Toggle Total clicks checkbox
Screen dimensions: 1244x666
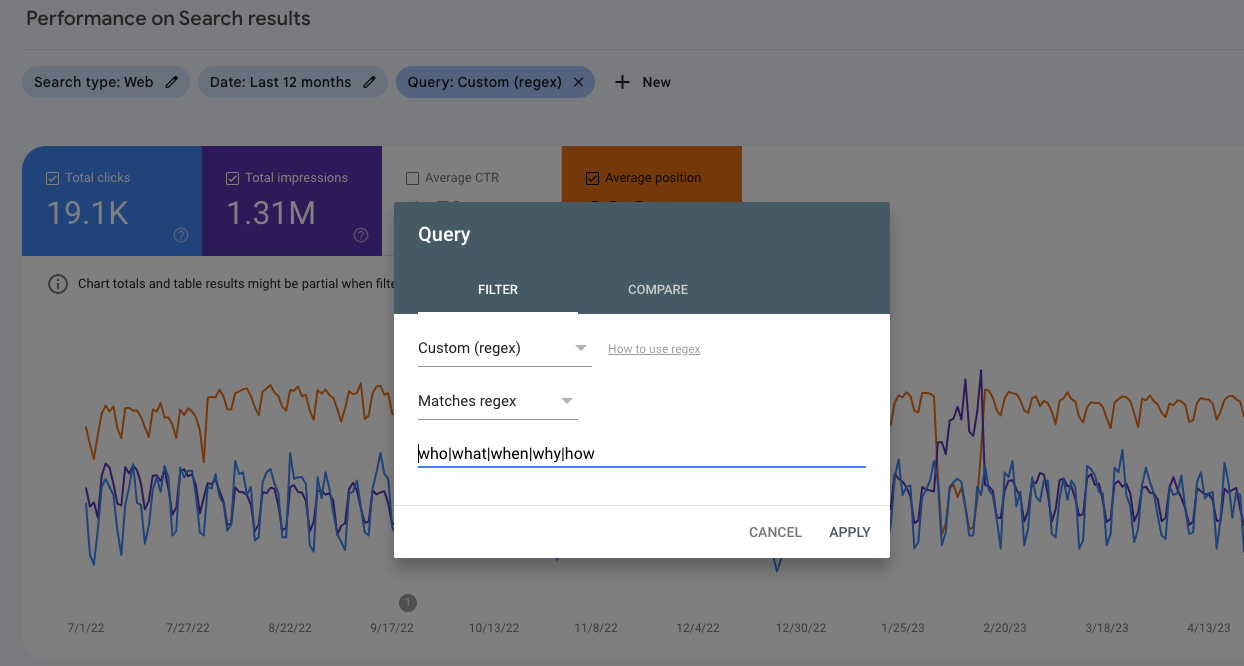tap(52, 178)
